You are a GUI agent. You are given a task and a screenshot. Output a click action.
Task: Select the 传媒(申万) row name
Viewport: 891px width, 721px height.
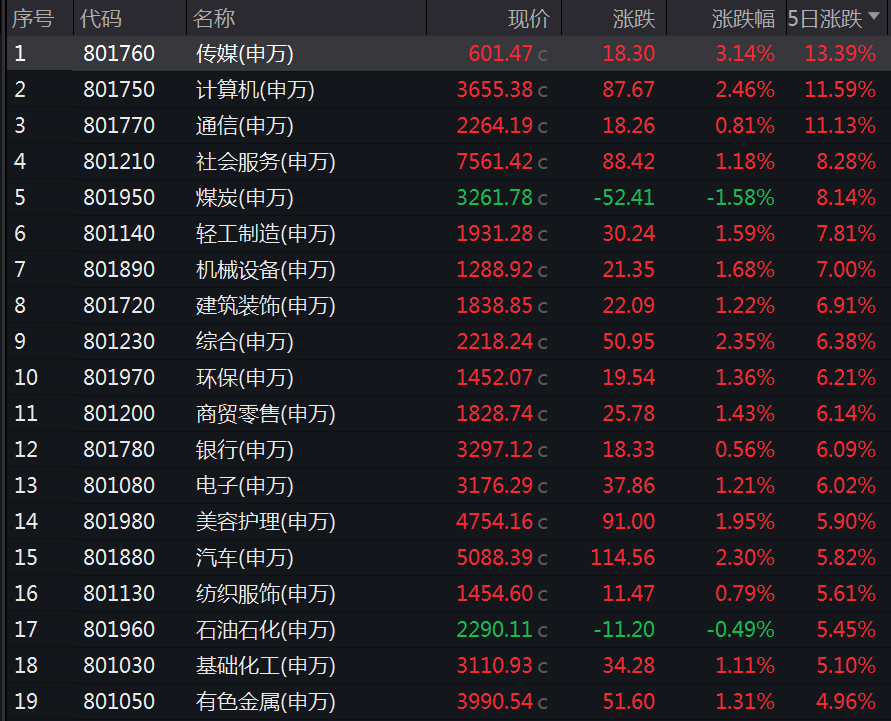tap(245, 54)
